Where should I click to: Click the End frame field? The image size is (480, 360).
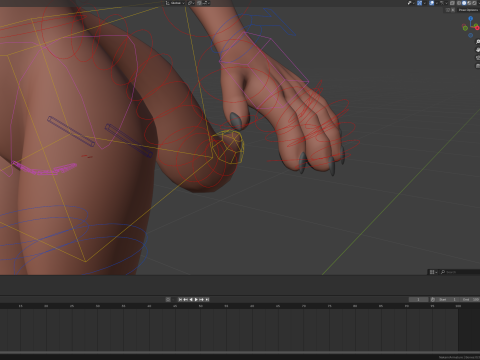pos(470,299)
